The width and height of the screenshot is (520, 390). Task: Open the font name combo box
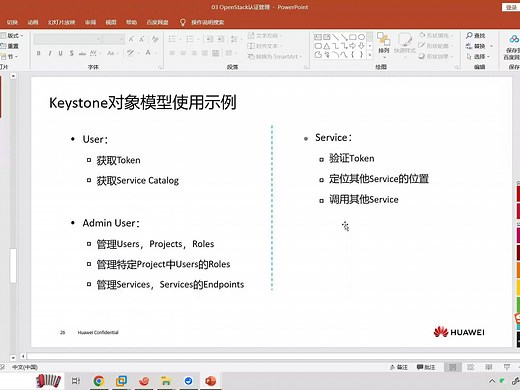tap(68, 39)
